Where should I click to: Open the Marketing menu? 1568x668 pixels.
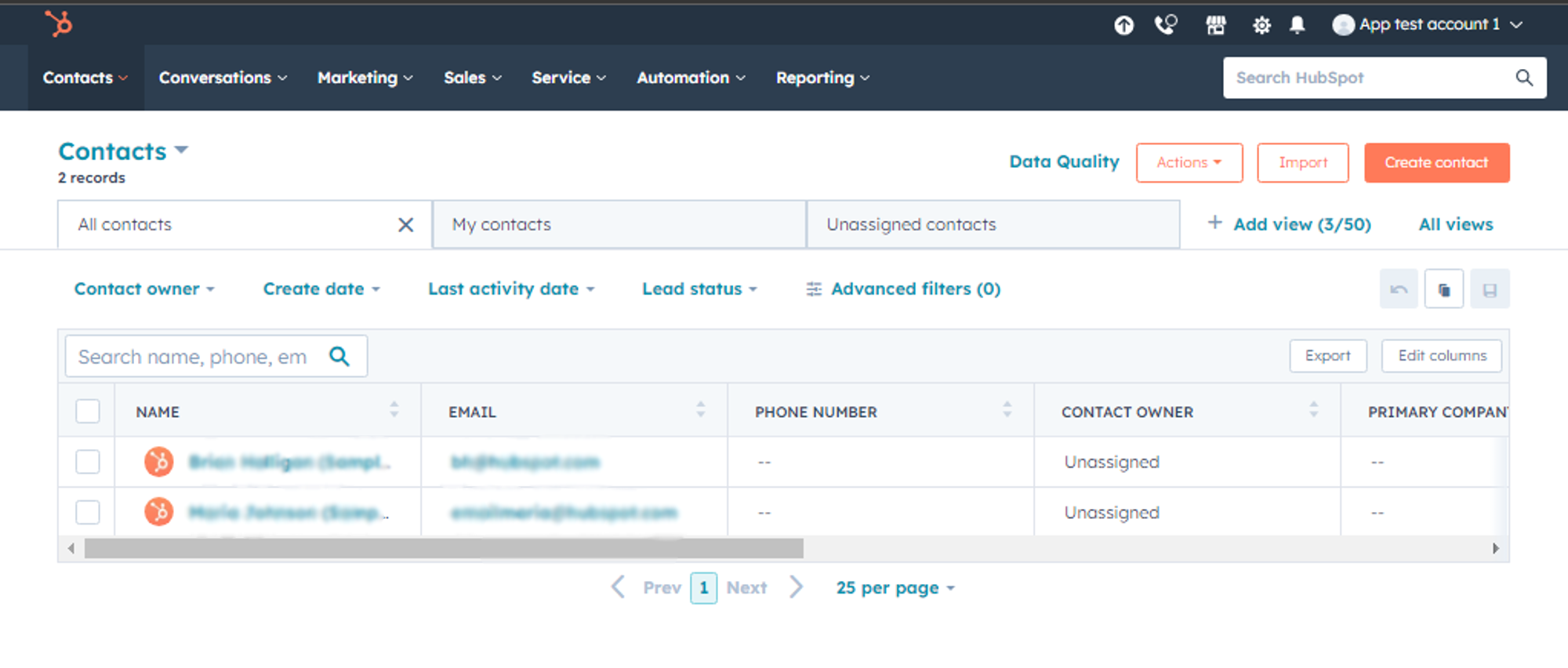(365, 78)
